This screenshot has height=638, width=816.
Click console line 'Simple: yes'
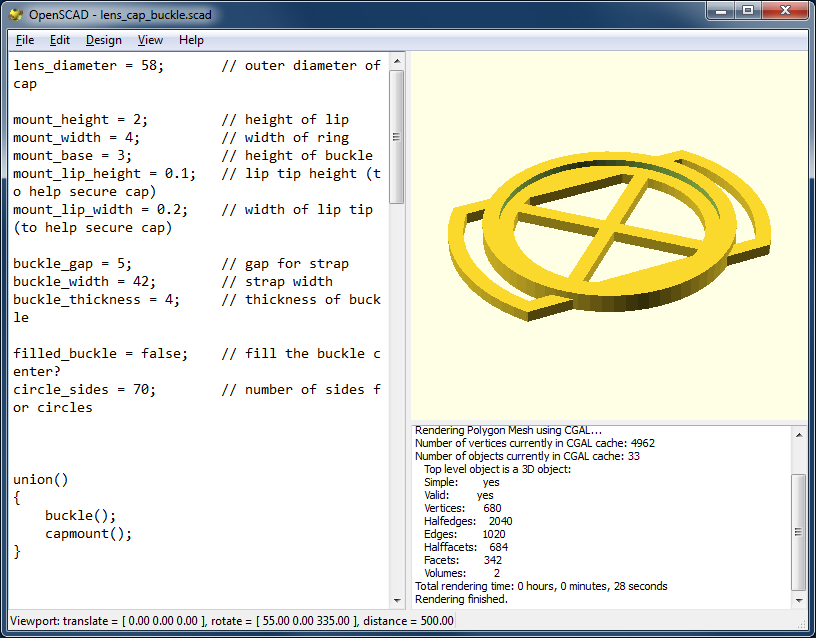pos(462,482)
